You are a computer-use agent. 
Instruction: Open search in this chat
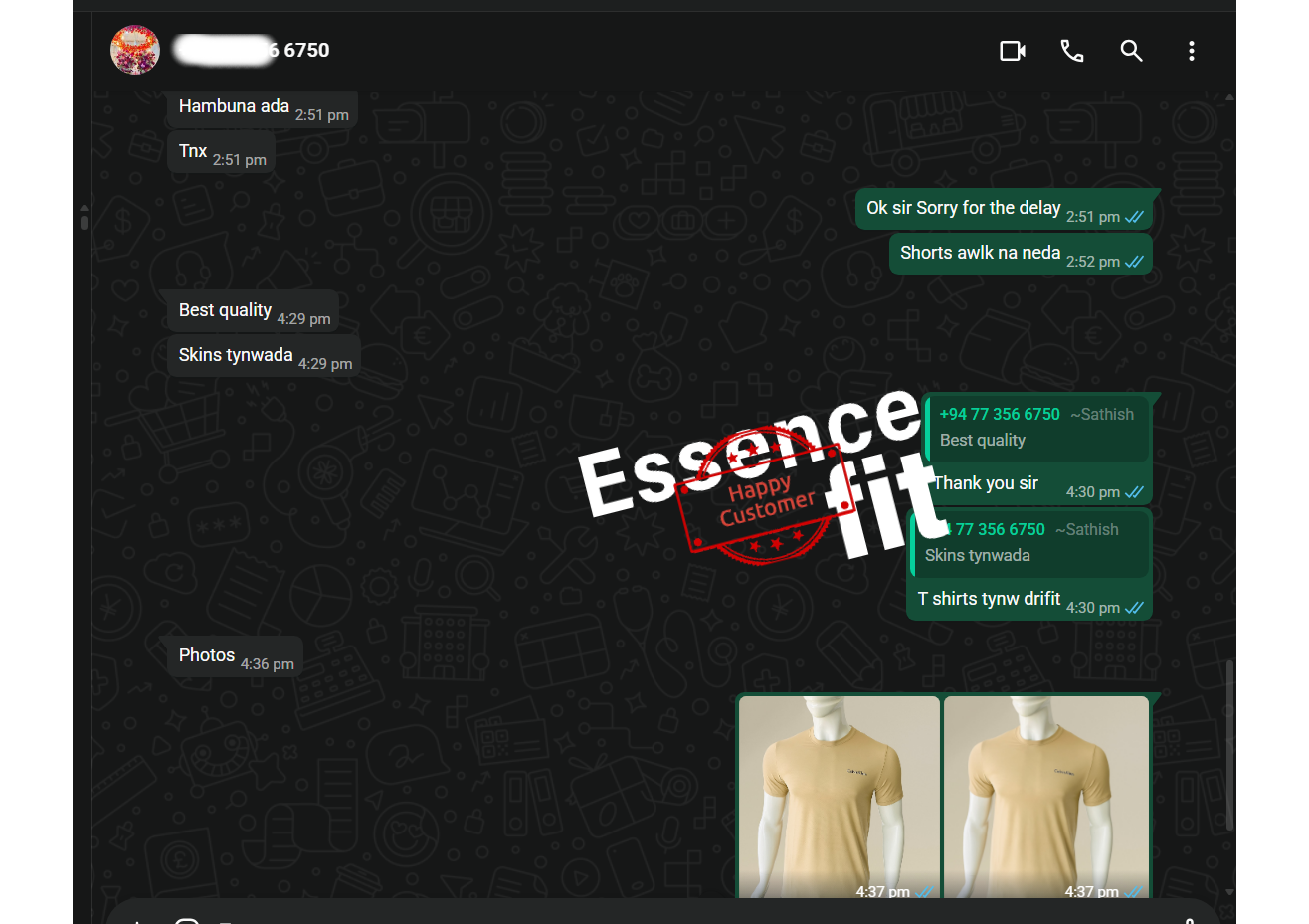click(x=1131, y=51)
